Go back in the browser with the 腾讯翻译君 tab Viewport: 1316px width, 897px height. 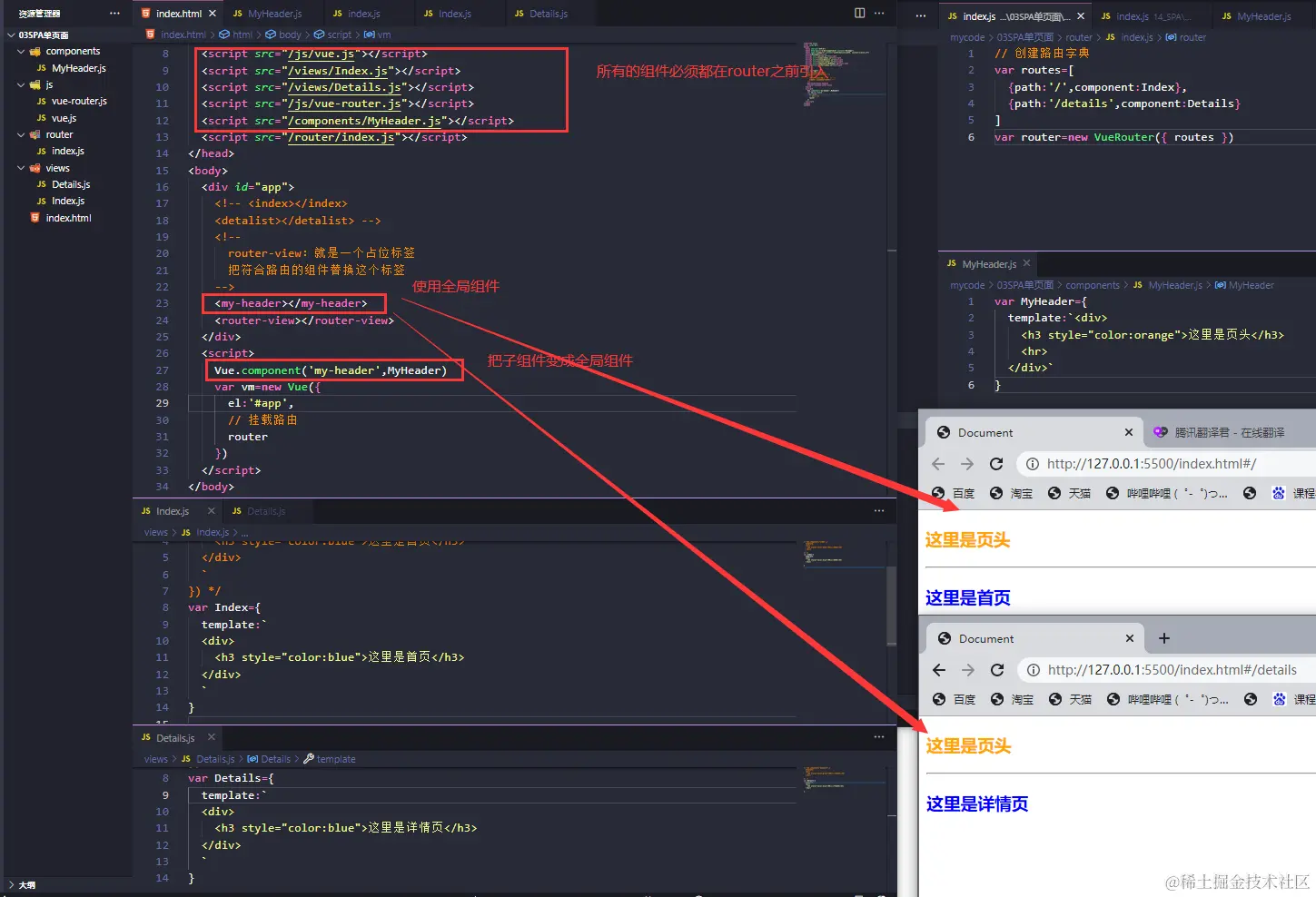(x=938, y=464)
